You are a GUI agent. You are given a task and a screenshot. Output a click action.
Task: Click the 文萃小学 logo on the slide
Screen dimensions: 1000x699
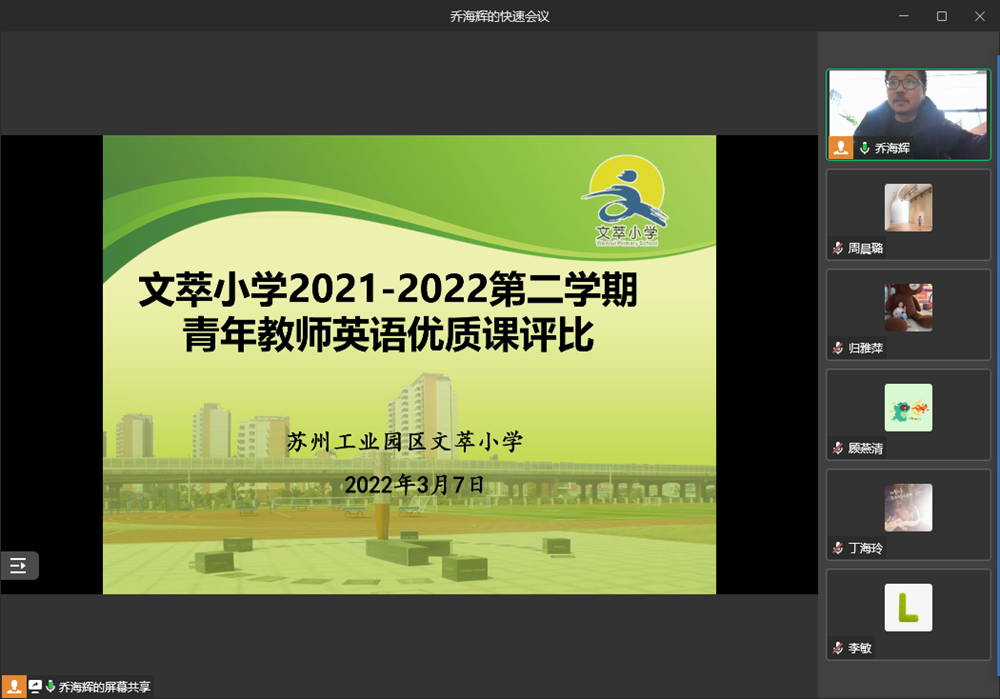click(x=623, y=202)
